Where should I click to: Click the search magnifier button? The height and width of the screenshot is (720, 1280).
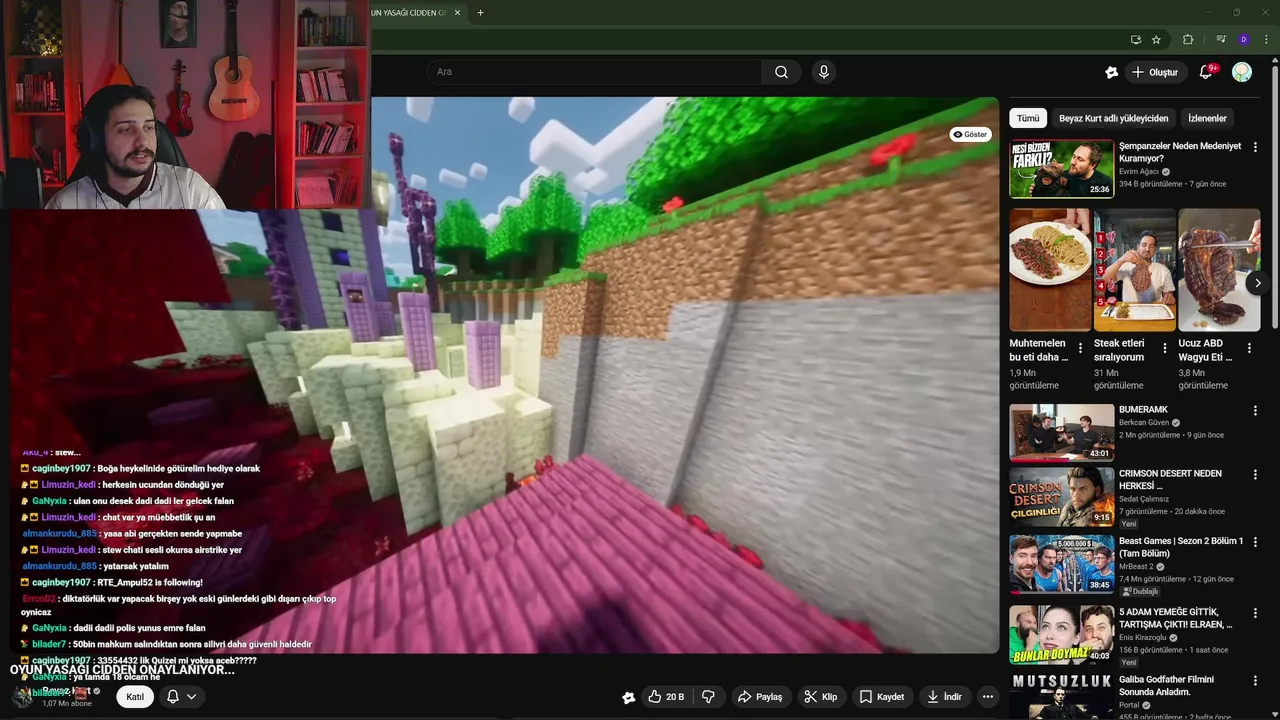point(781,72)
